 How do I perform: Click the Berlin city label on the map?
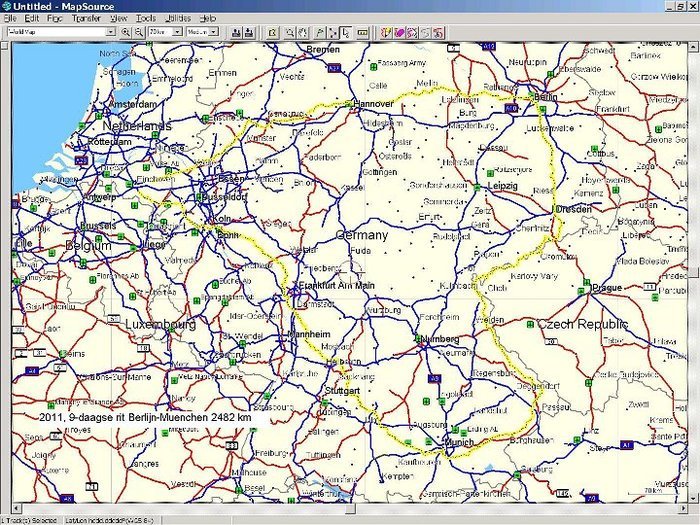point(546,97)
